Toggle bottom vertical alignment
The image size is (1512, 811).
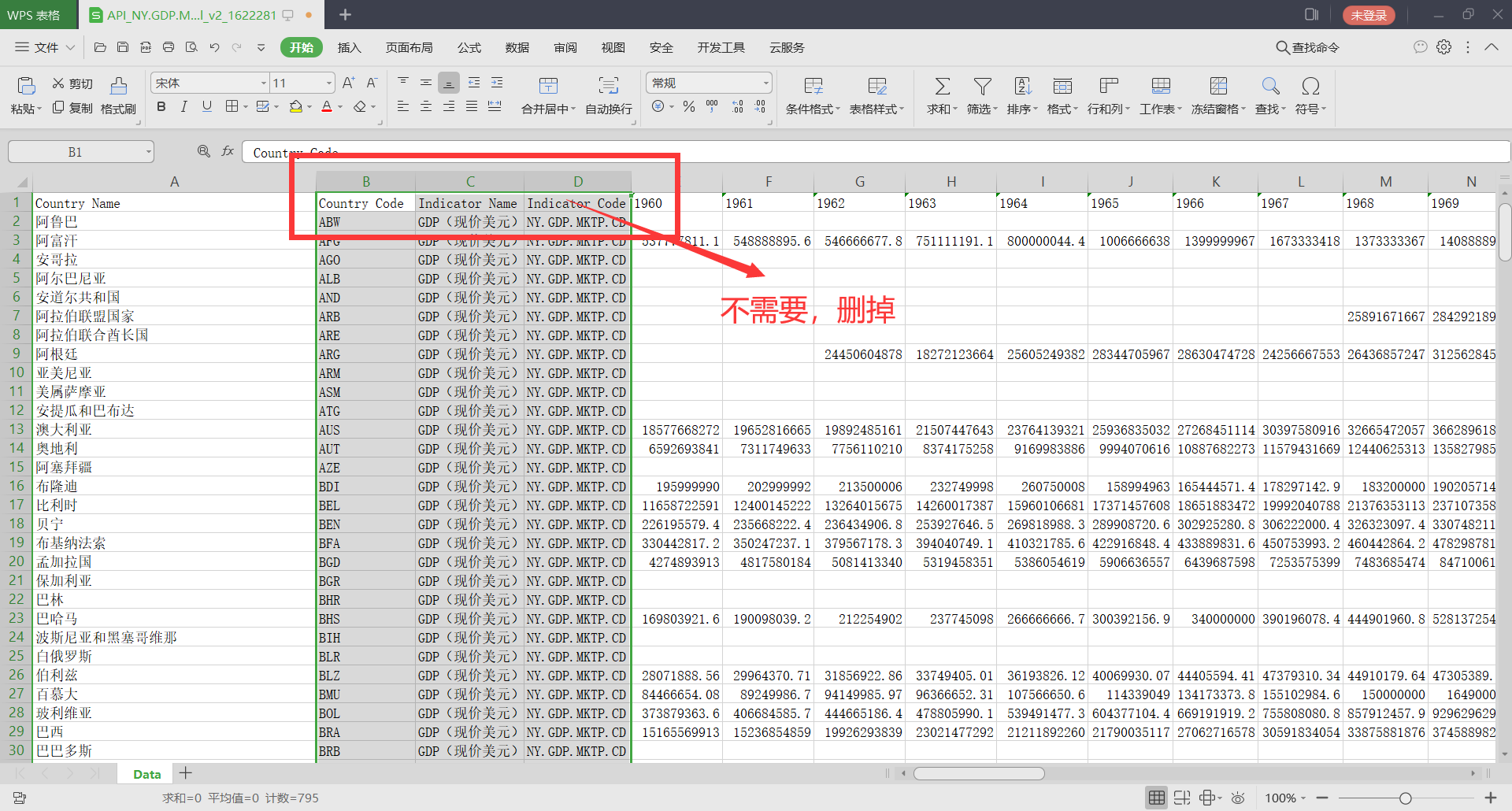click(448, 83)
